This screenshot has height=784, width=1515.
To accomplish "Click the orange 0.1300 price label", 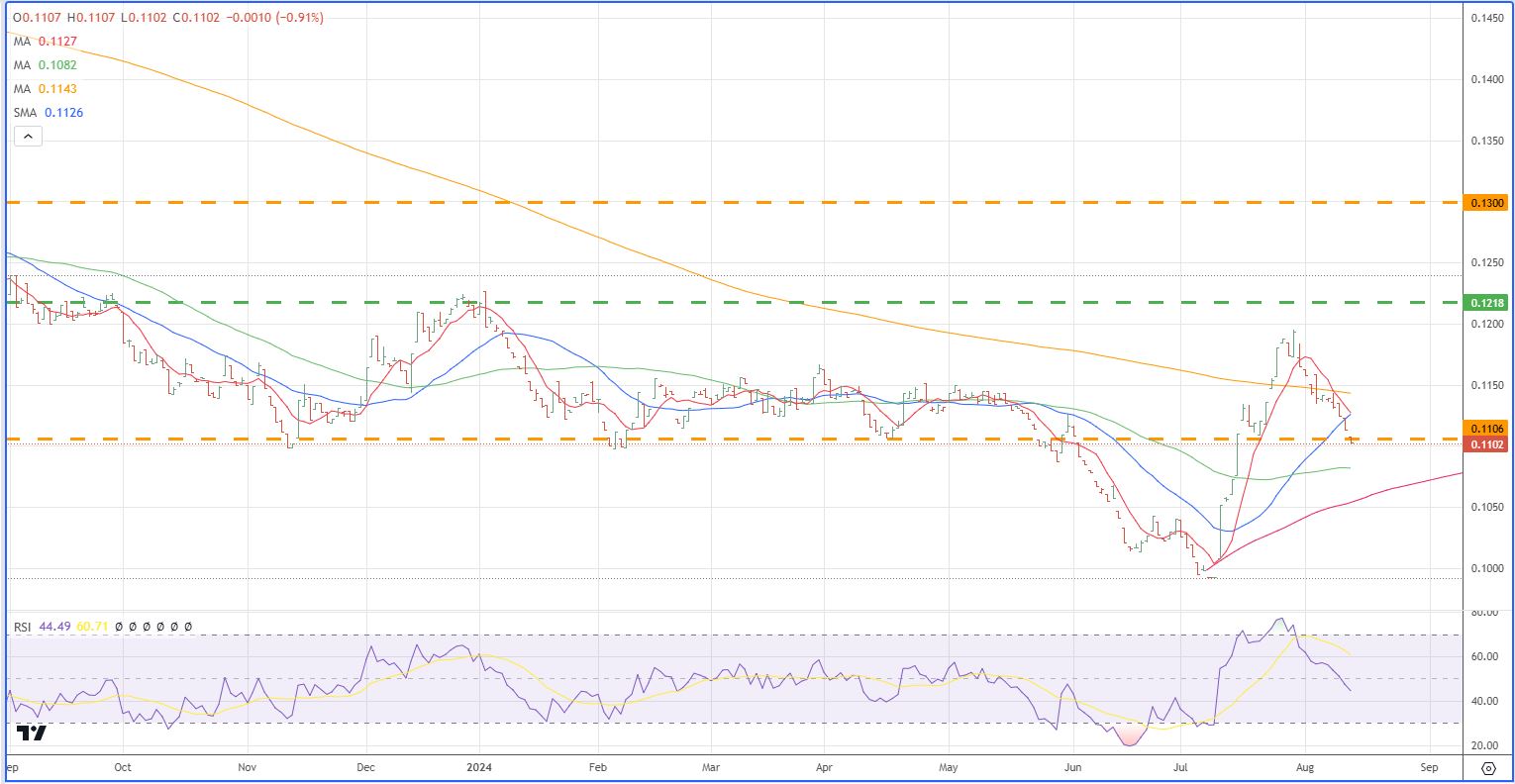I will tap(1488, 203).
